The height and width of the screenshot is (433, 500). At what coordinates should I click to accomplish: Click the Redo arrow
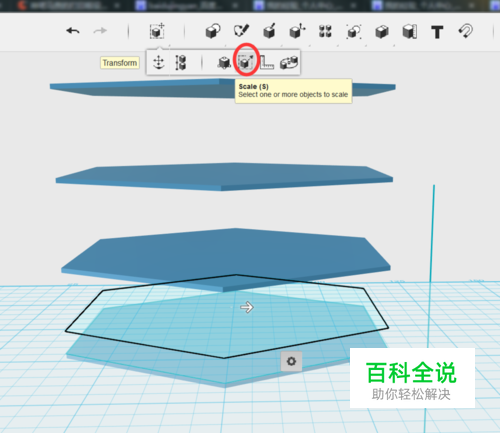pyautogui.click(x=100, y=31)
